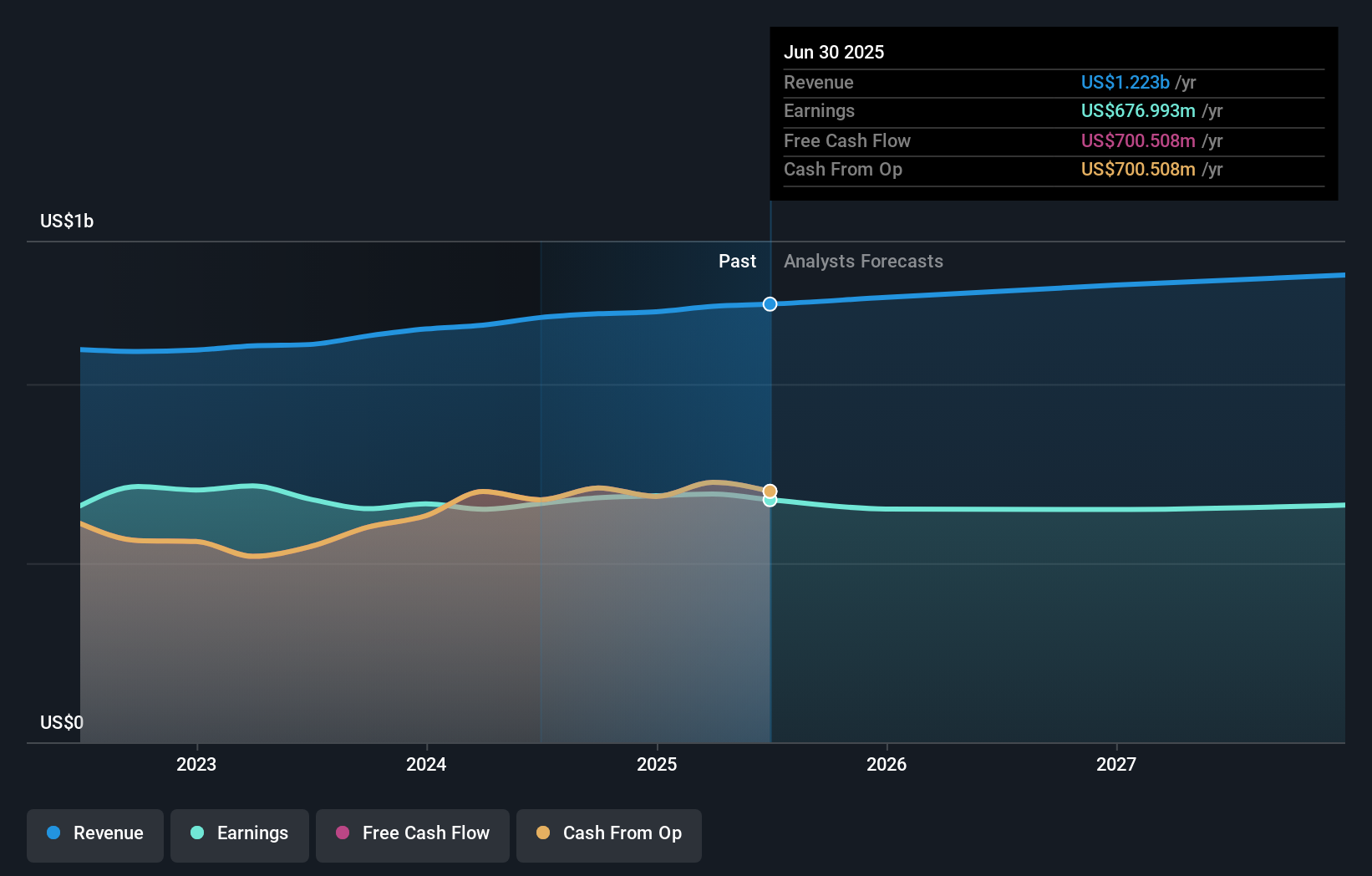Toggle the Free Cash Flow legend button
The image size is (1372, 876).
point(413,835)
